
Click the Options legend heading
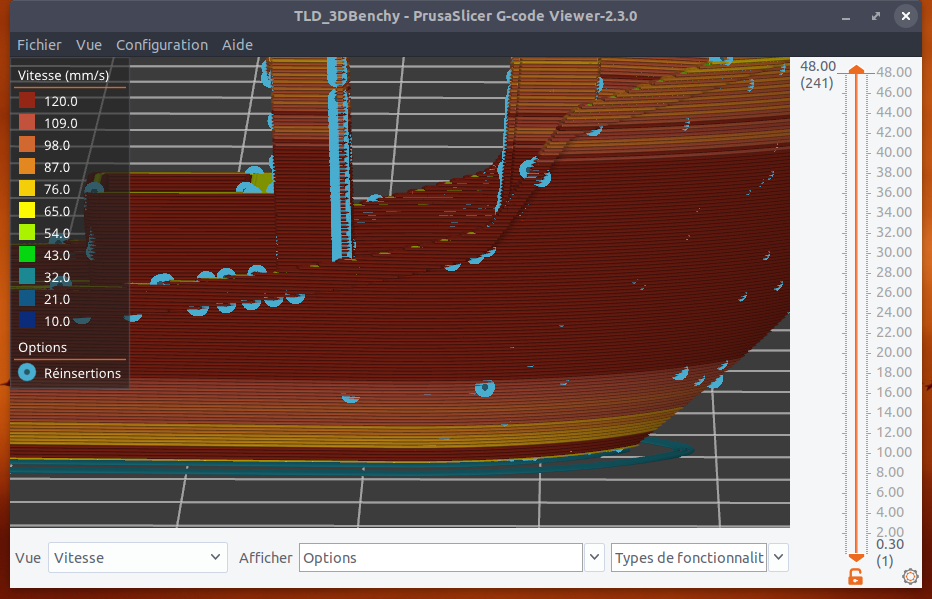click(42, 347)
